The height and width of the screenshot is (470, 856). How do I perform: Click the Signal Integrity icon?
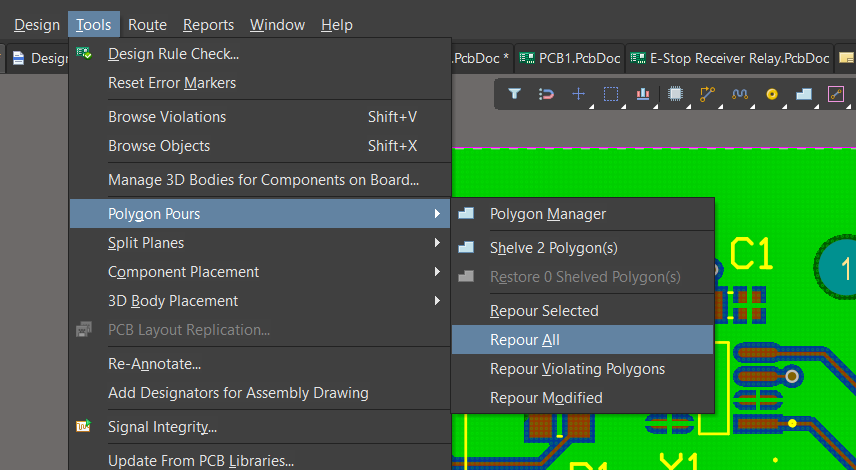pyautogui.click(x=84, y=426)
